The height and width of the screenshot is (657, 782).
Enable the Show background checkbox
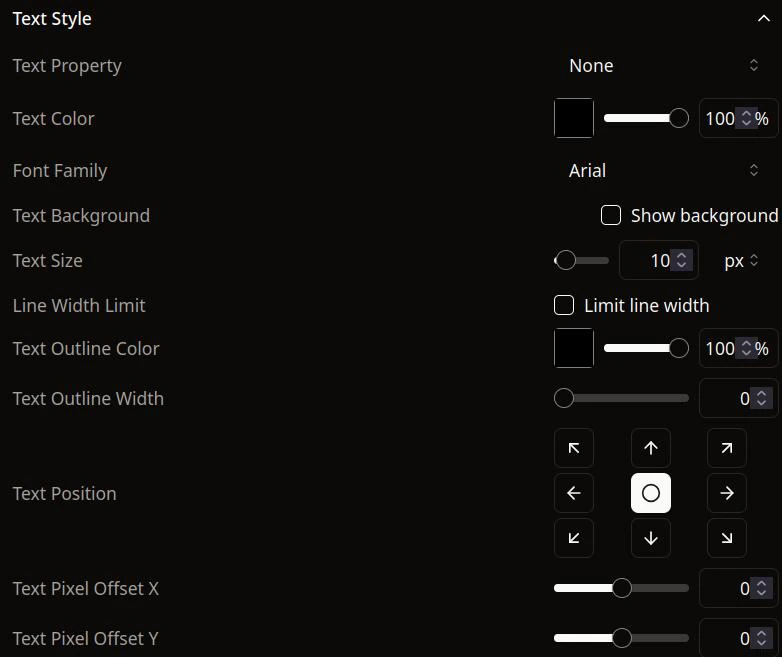[610, 216]
